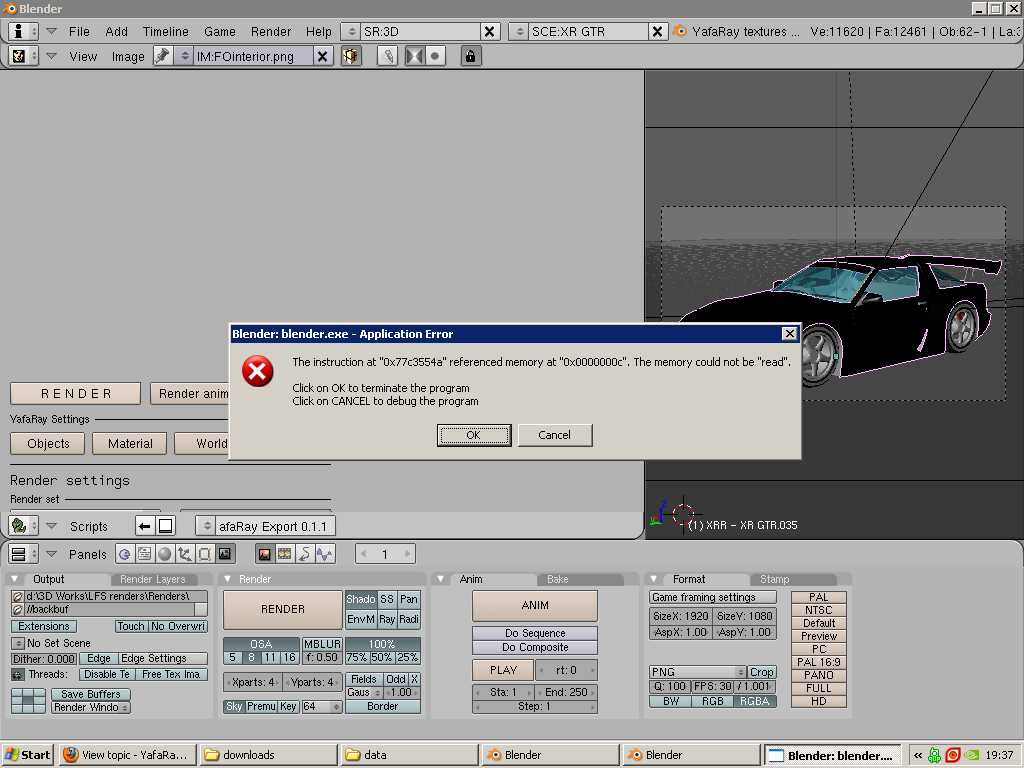
Task: Open the Render menu in top header
Action: (x=270, y=31)
